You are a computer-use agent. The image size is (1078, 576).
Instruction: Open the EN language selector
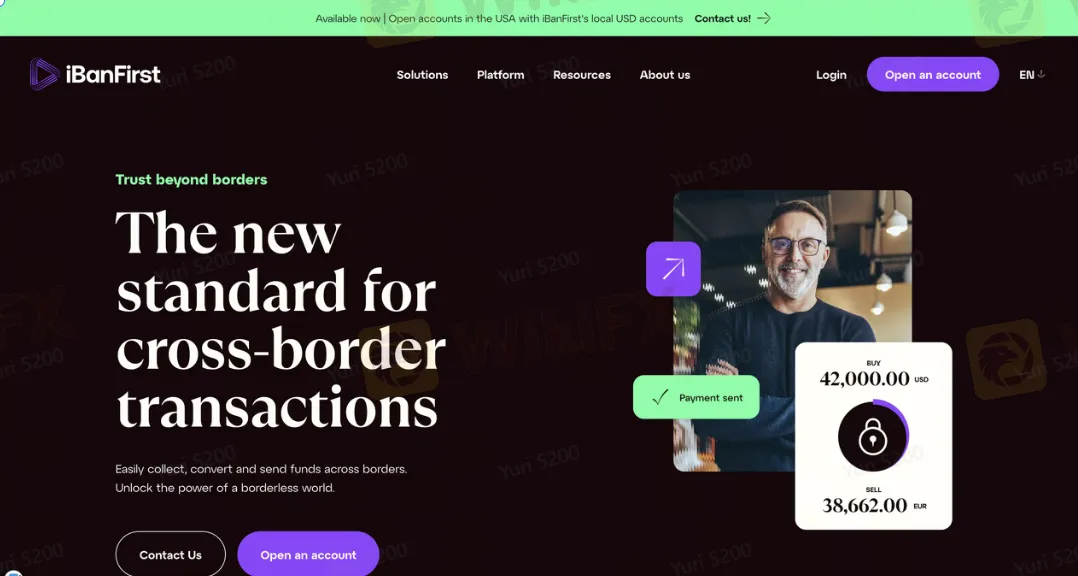(1031, 74)
